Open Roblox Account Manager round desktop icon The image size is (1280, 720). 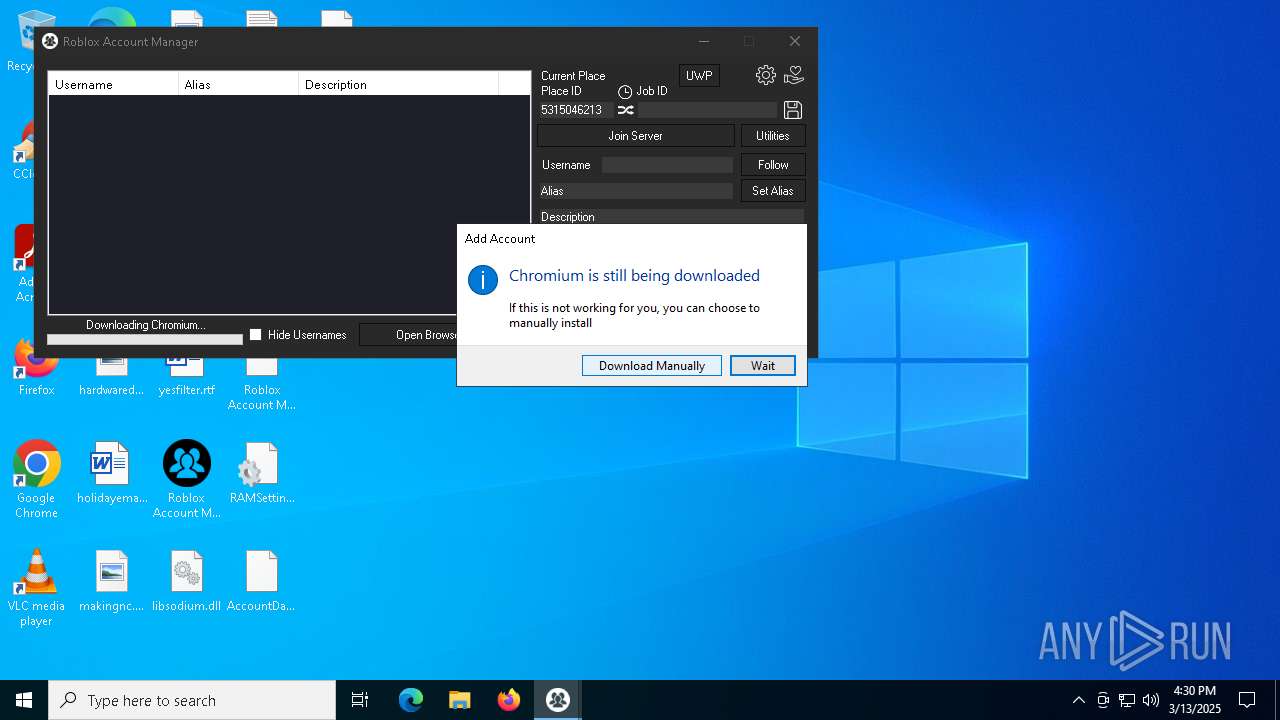(187, 480)
